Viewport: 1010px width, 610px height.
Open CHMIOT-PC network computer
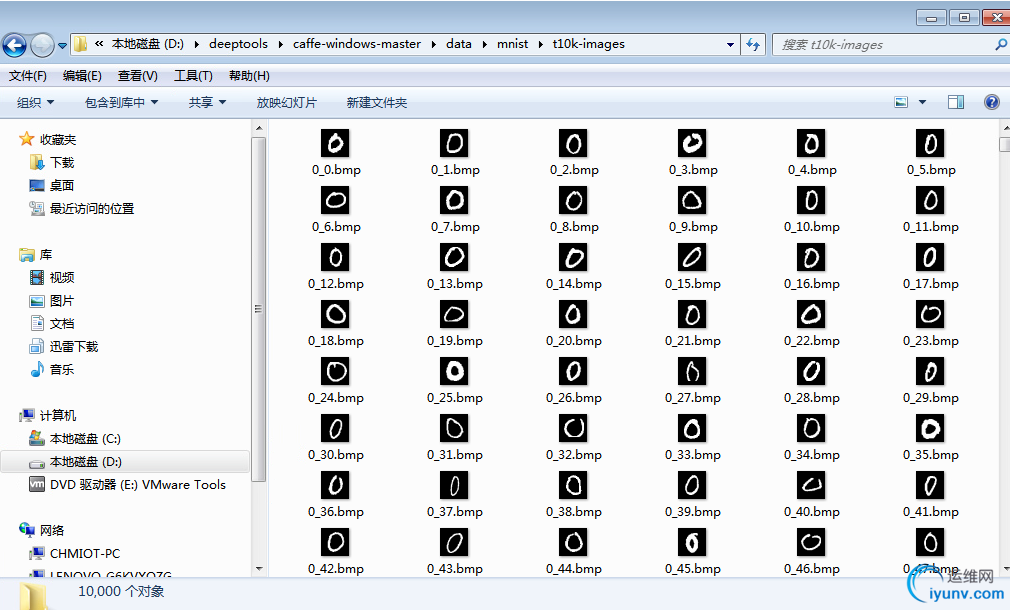tap(85, 553)
